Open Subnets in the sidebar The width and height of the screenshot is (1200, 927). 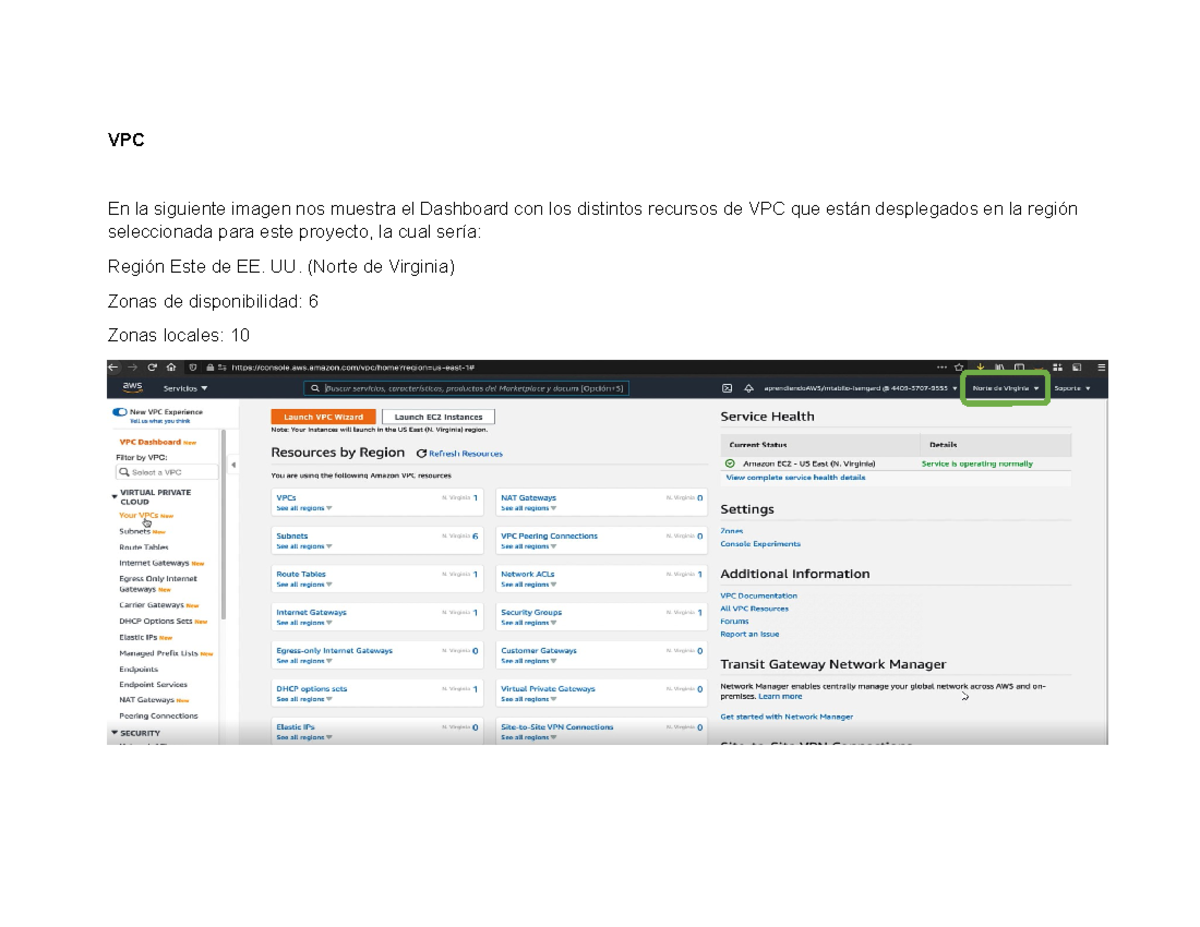tap(135, 531)
